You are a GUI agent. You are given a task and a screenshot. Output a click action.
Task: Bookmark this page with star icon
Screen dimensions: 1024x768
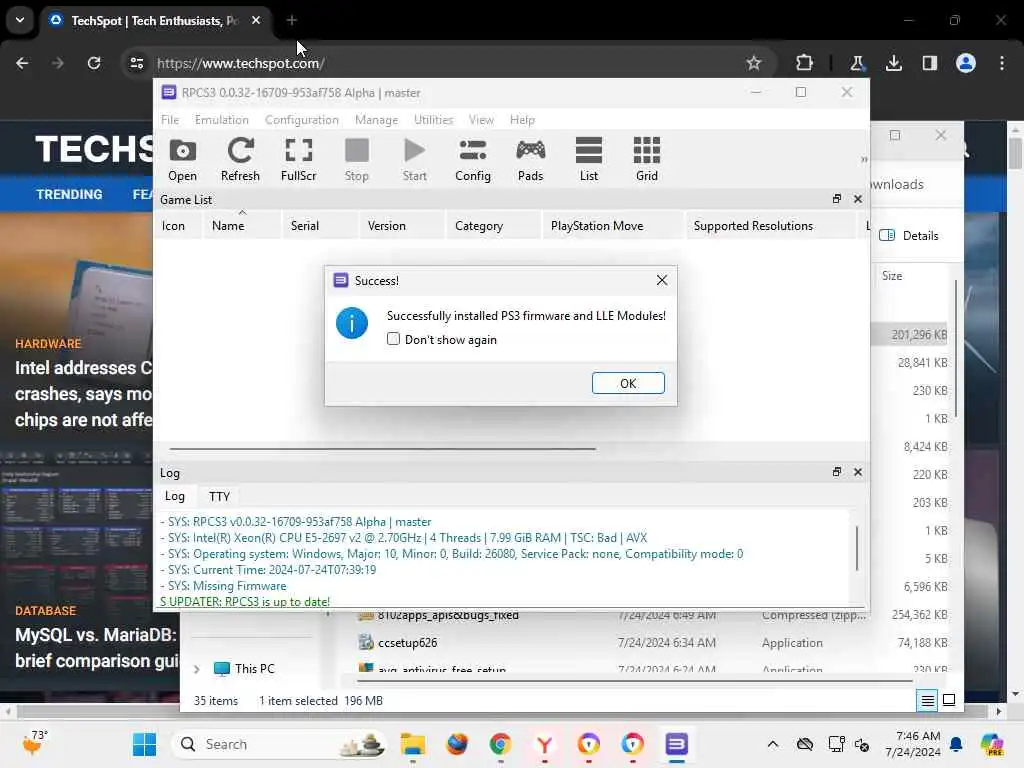[x=754, y=63]
